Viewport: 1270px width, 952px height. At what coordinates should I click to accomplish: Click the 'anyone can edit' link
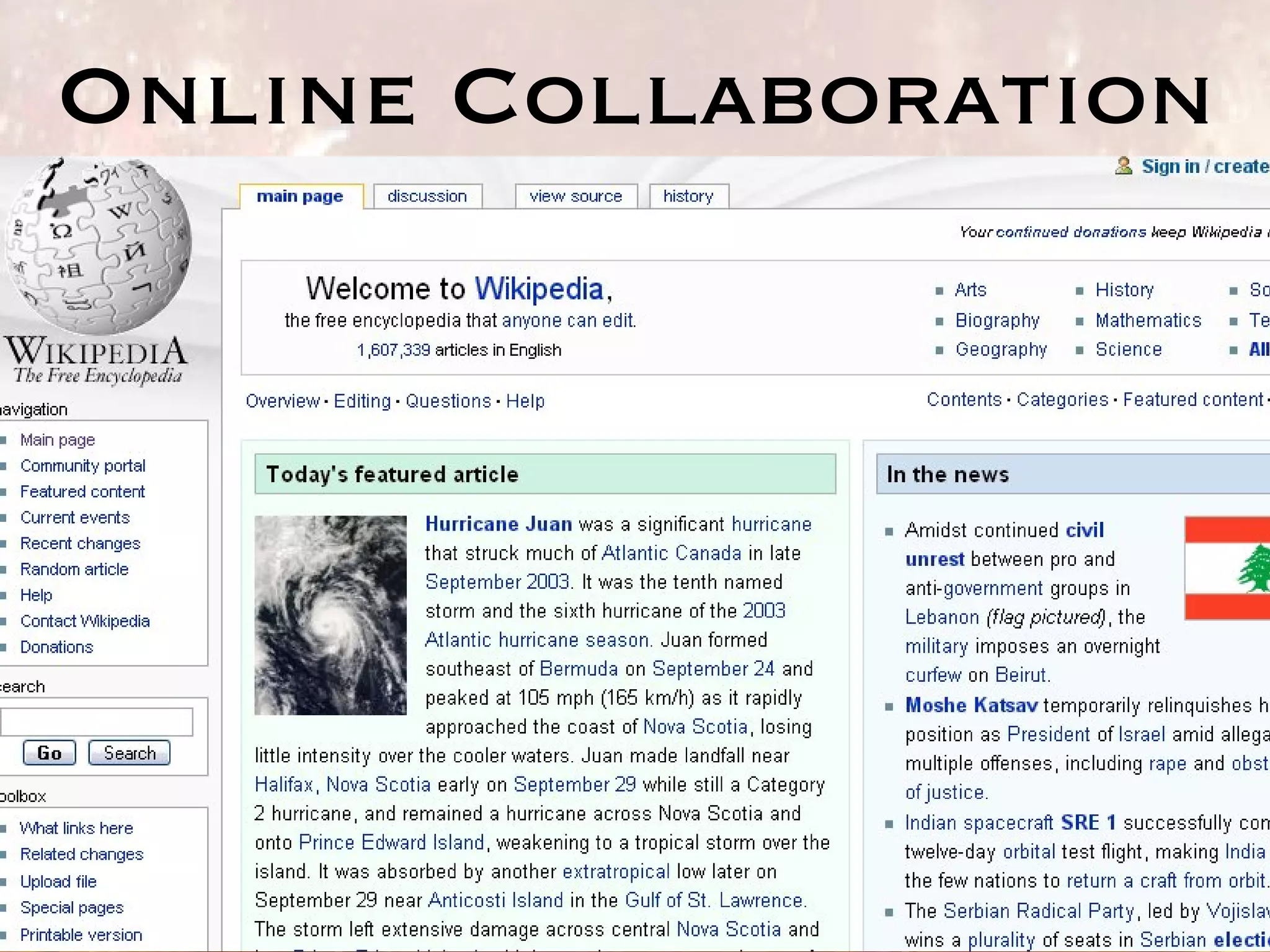click(567, 320)
